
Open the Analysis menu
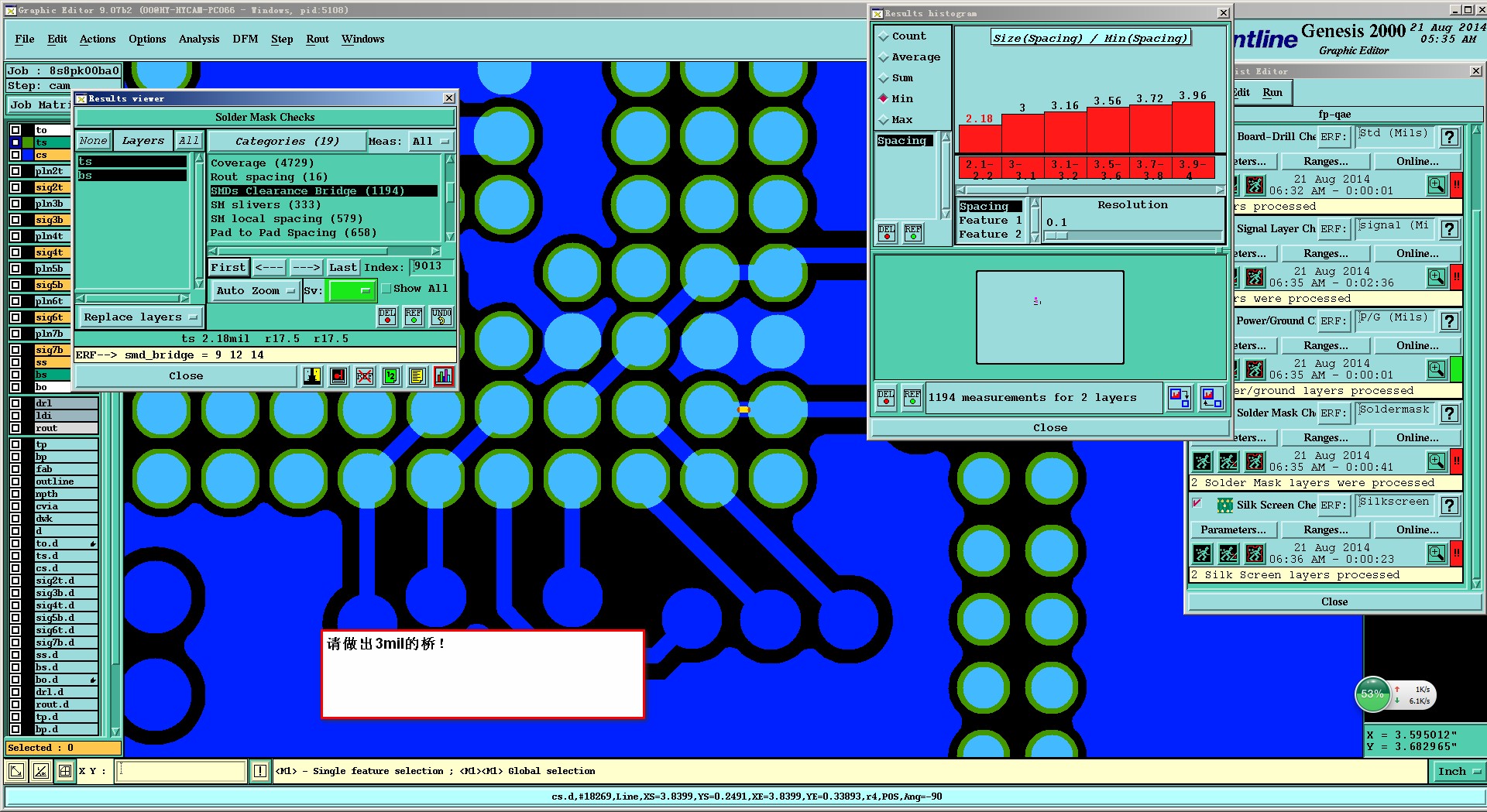pos(199,39)
